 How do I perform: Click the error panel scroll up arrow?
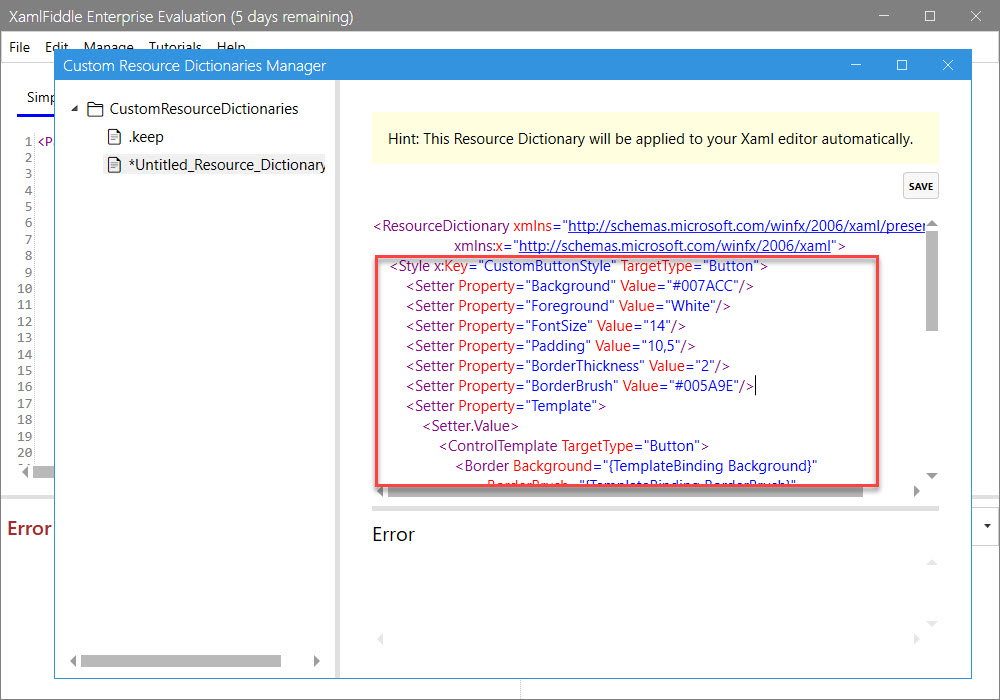click(x=932, y=562)
